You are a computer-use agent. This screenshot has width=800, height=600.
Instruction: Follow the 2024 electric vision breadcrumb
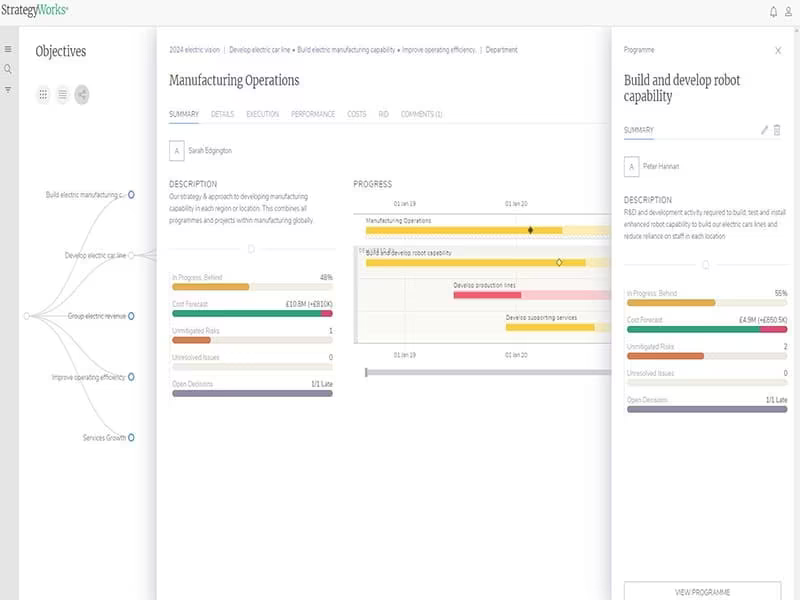click(194, 49)
